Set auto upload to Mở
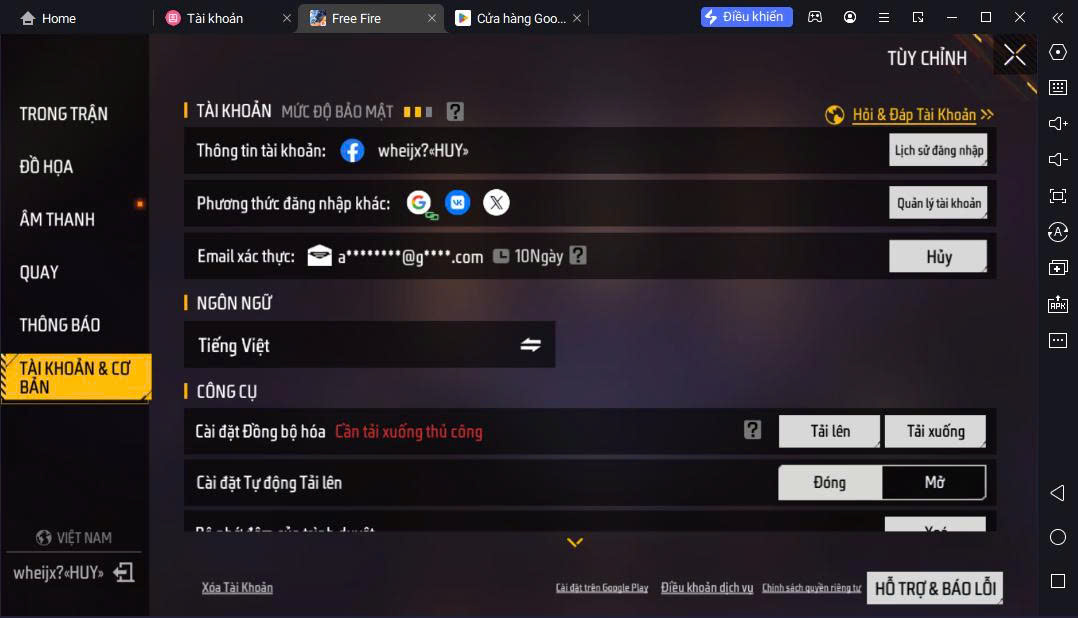The height and width of the screenshot is (618, 1078). click(934, 483)
